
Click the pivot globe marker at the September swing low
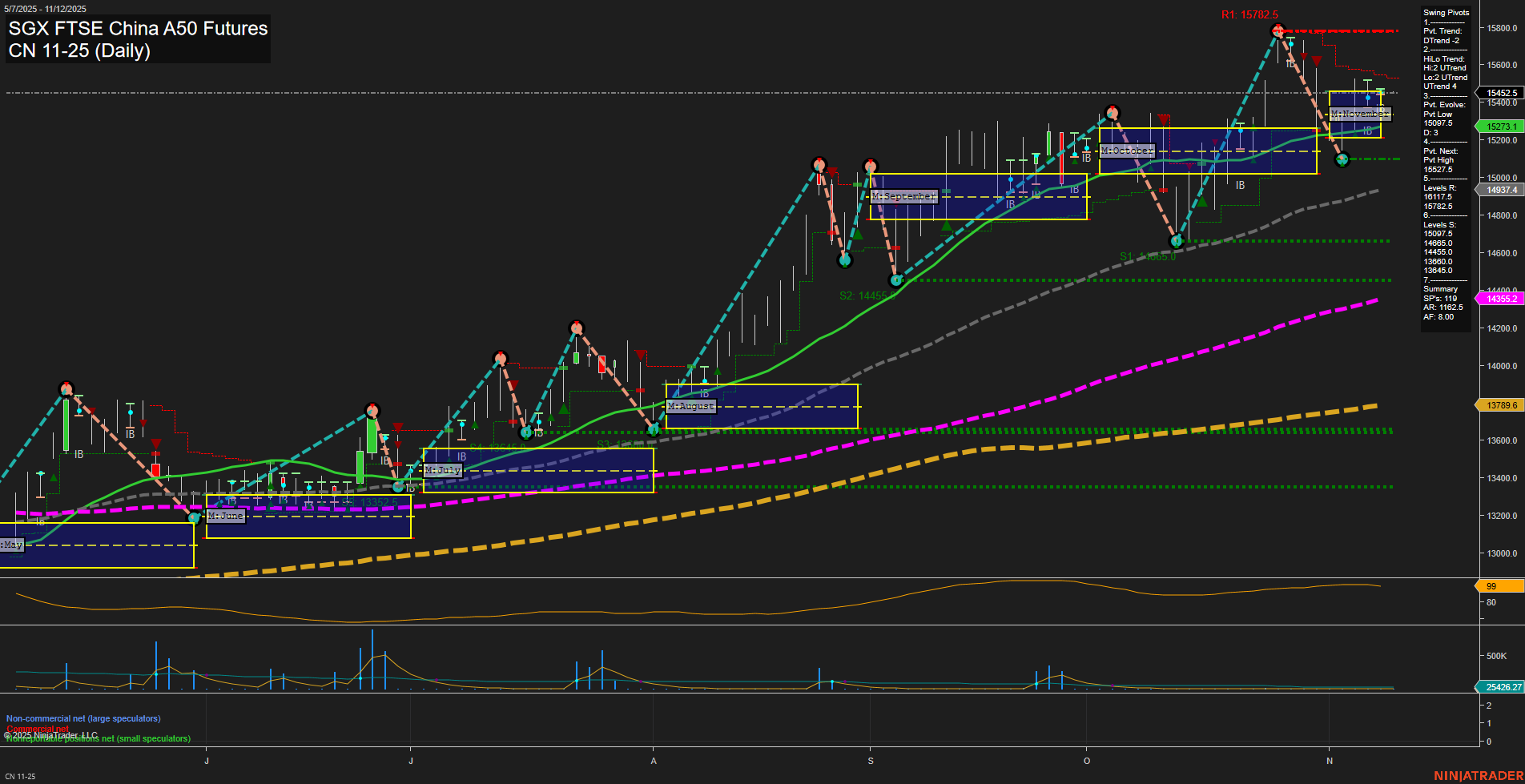tap(895, 280)
